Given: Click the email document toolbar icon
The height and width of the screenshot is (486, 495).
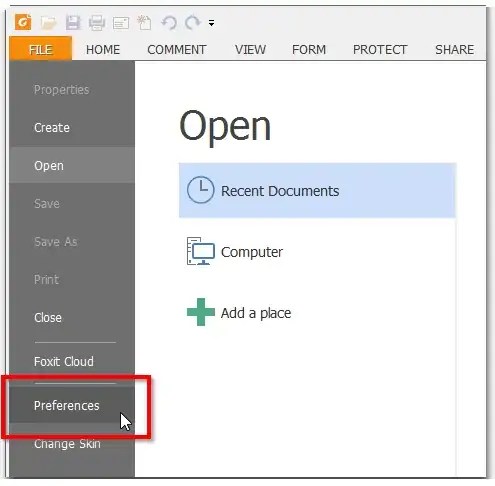Looking at the screenshot, I should click(x=121, y=23).
